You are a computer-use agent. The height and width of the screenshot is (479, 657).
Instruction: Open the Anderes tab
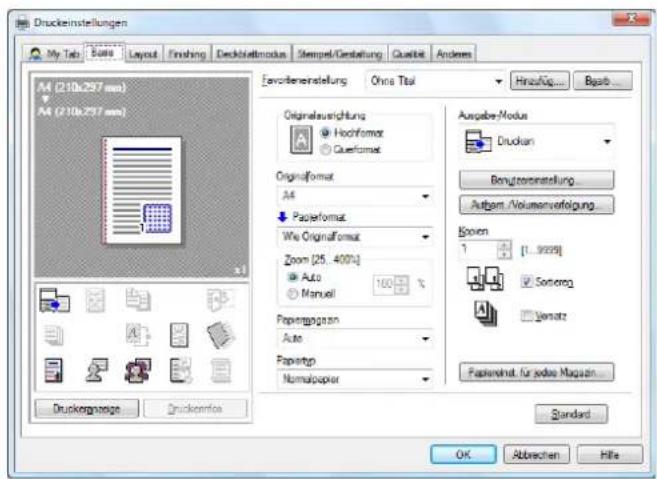pyautogui.click(x=454, y=54)
